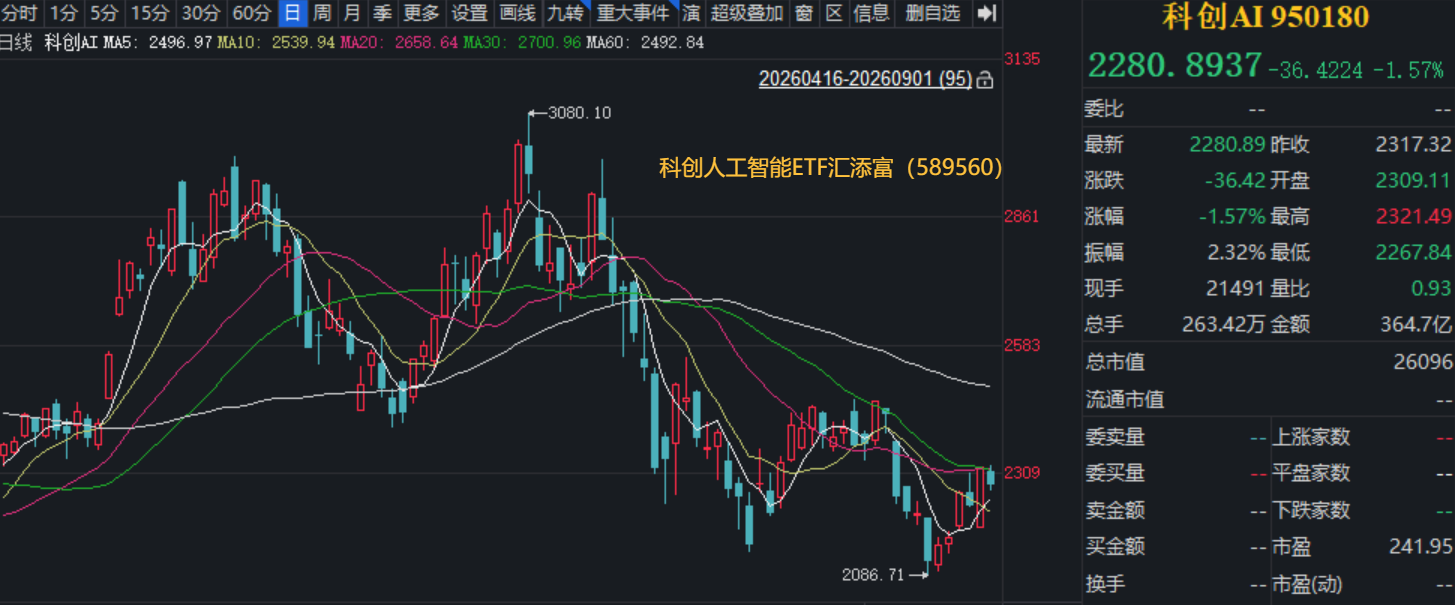The height and width of the screenshot is (605, 1455).
Task: Click the date range 20260416-20260901 link
Action: pyautogui.click(x=865, y=79)
